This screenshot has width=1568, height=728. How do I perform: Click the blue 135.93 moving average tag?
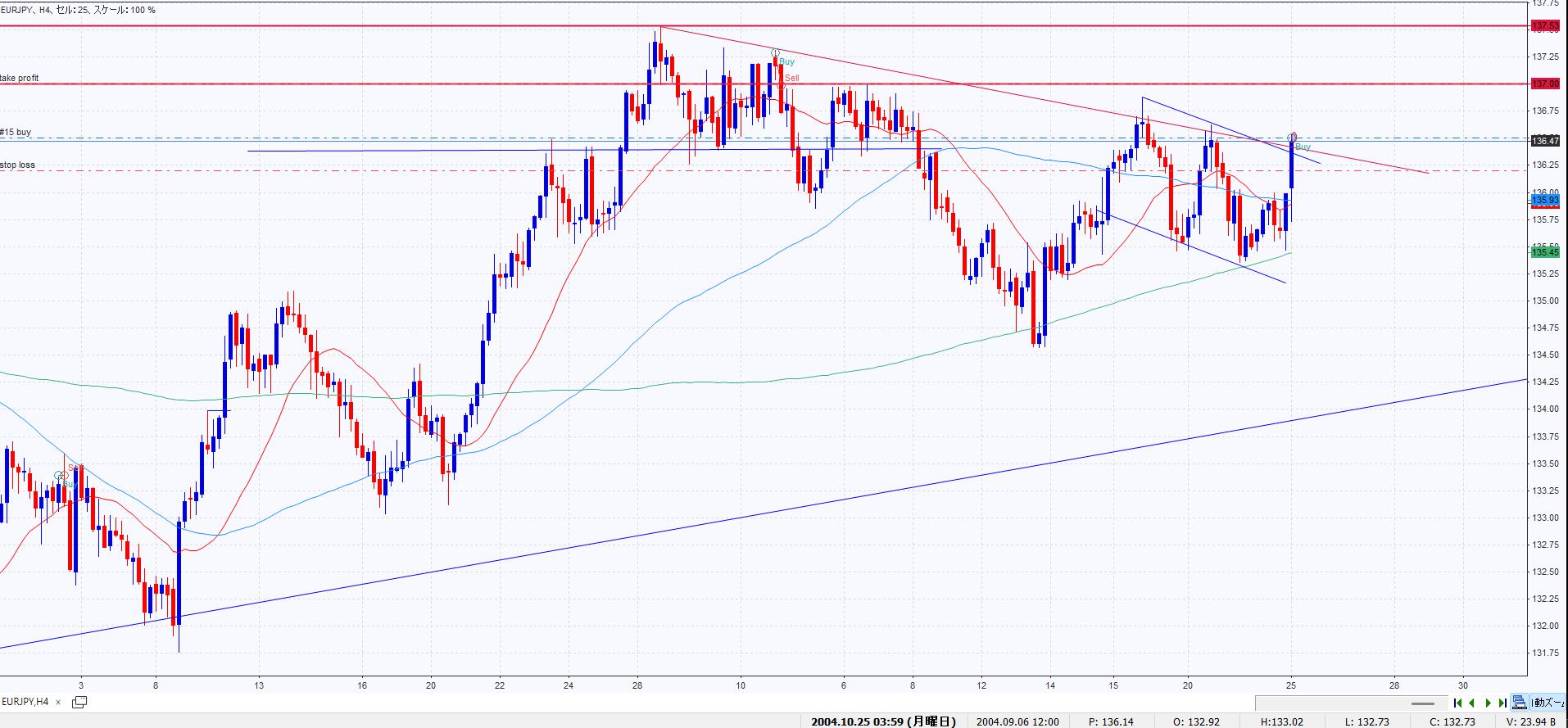pos(1544,199)
